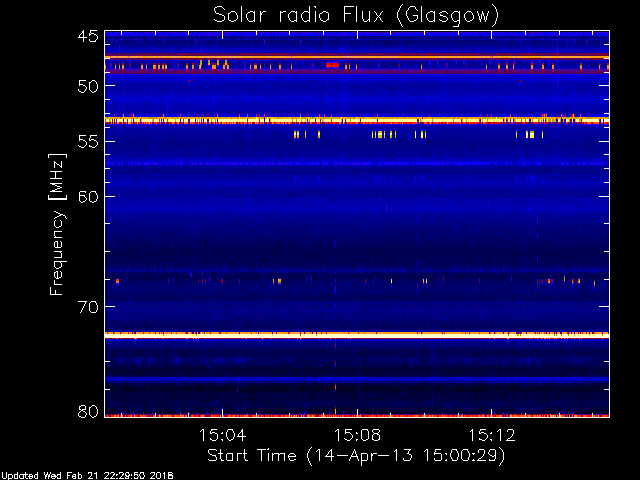Click the red burst blob near 48 MHz
Viewport: 640px width, 480px height.
click(x=332, y=65)
